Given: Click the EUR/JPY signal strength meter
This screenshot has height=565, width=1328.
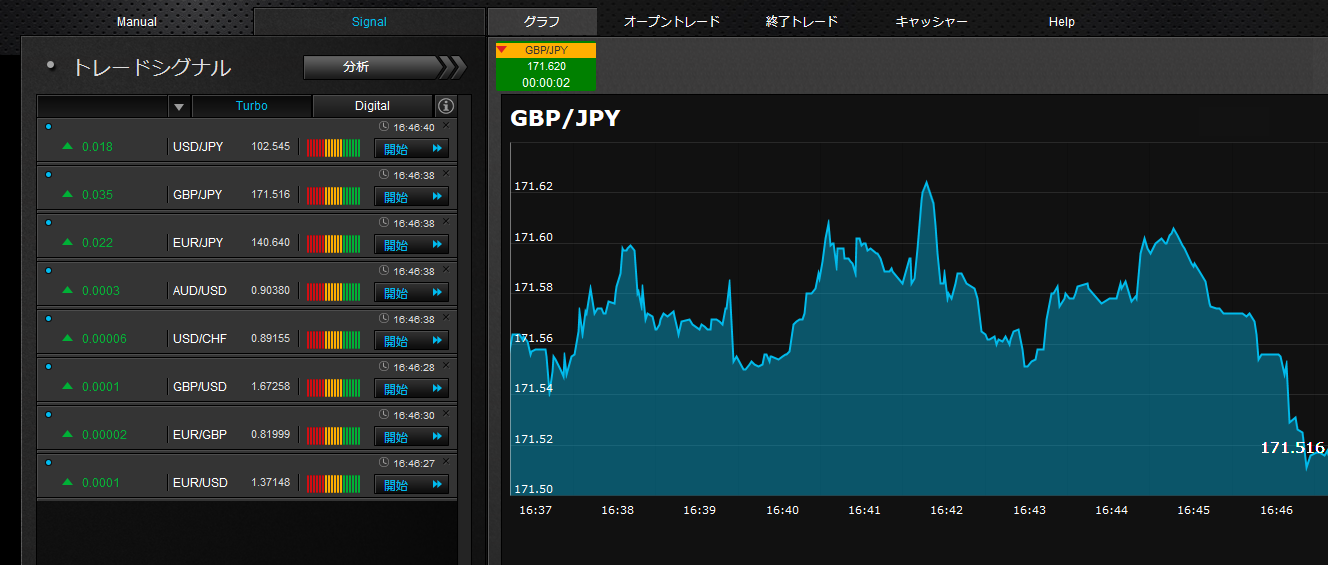Looking at the screenshot, I should 333,244.
